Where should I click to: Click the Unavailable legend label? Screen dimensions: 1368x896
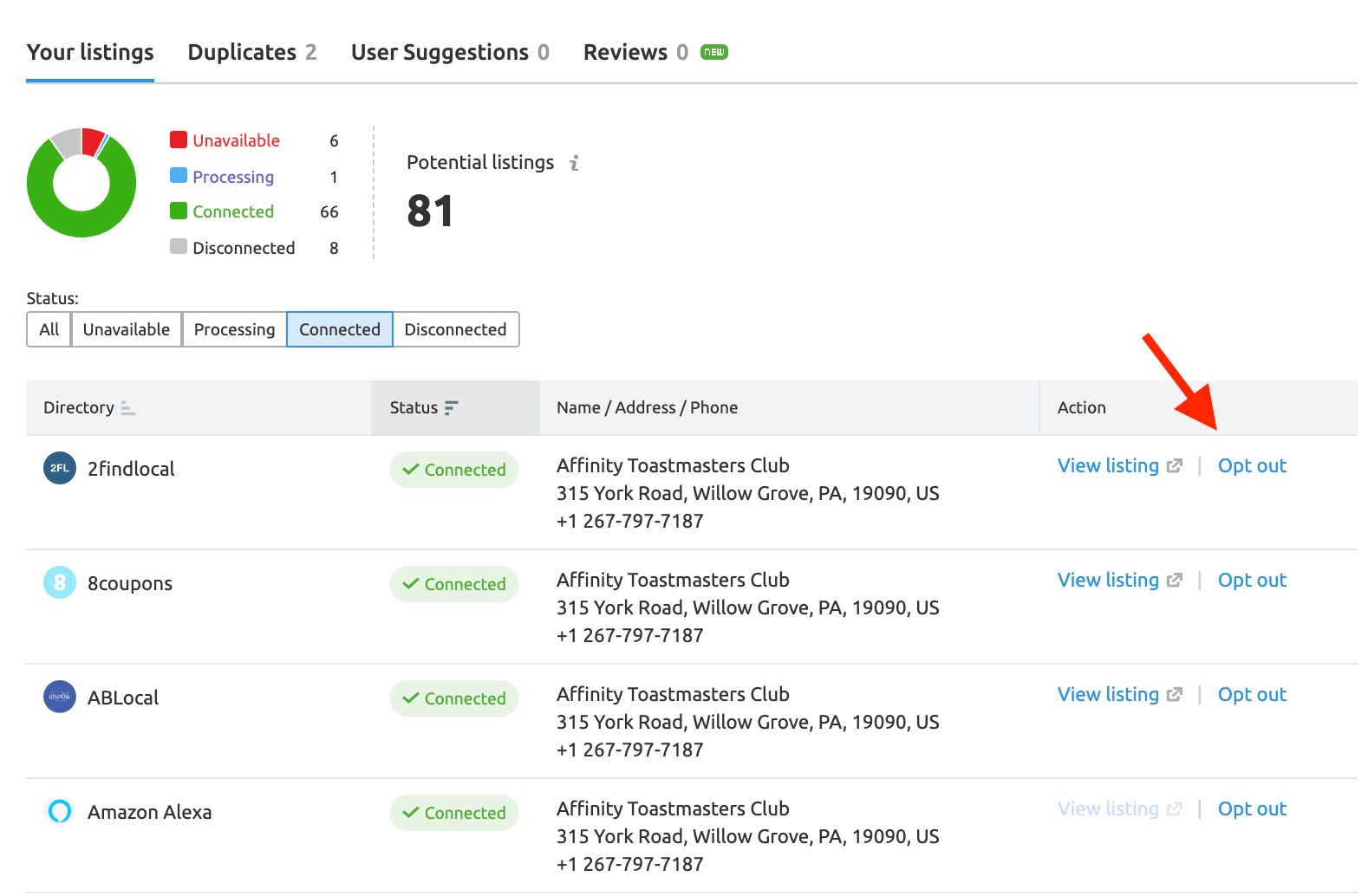[236, 140]
